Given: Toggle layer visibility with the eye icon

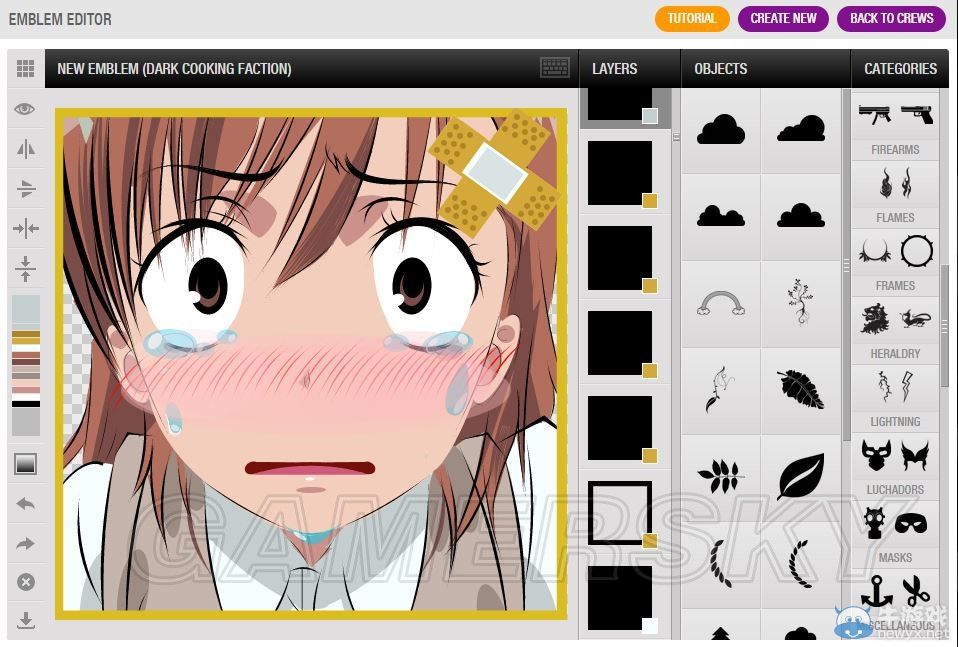Looking at the screenshot, I should tap(26, 109).
